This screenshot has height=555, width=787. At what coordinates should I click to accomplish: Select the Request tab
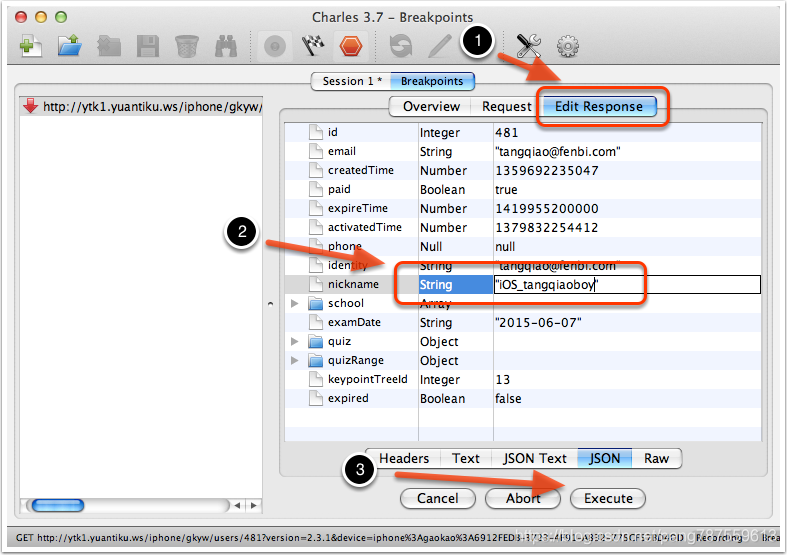click(506, 106)
